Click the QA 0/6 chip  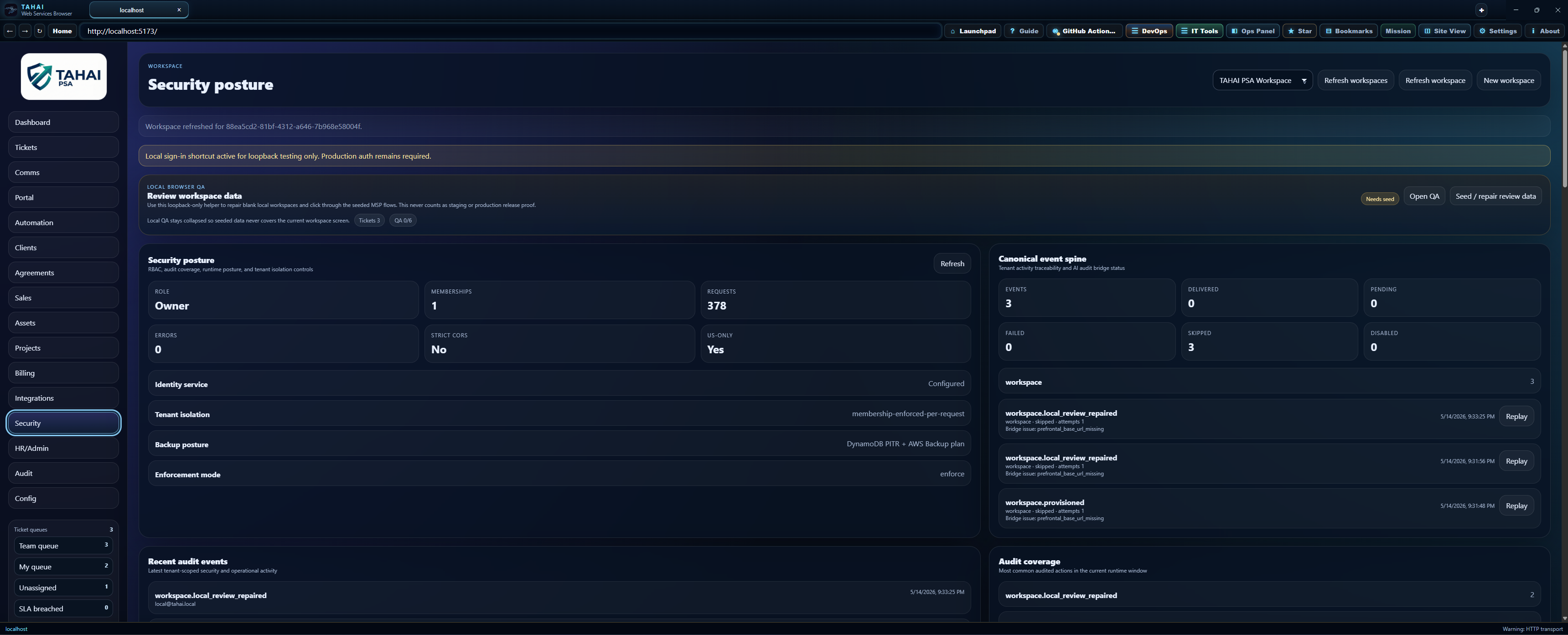[x=403, y=220]
